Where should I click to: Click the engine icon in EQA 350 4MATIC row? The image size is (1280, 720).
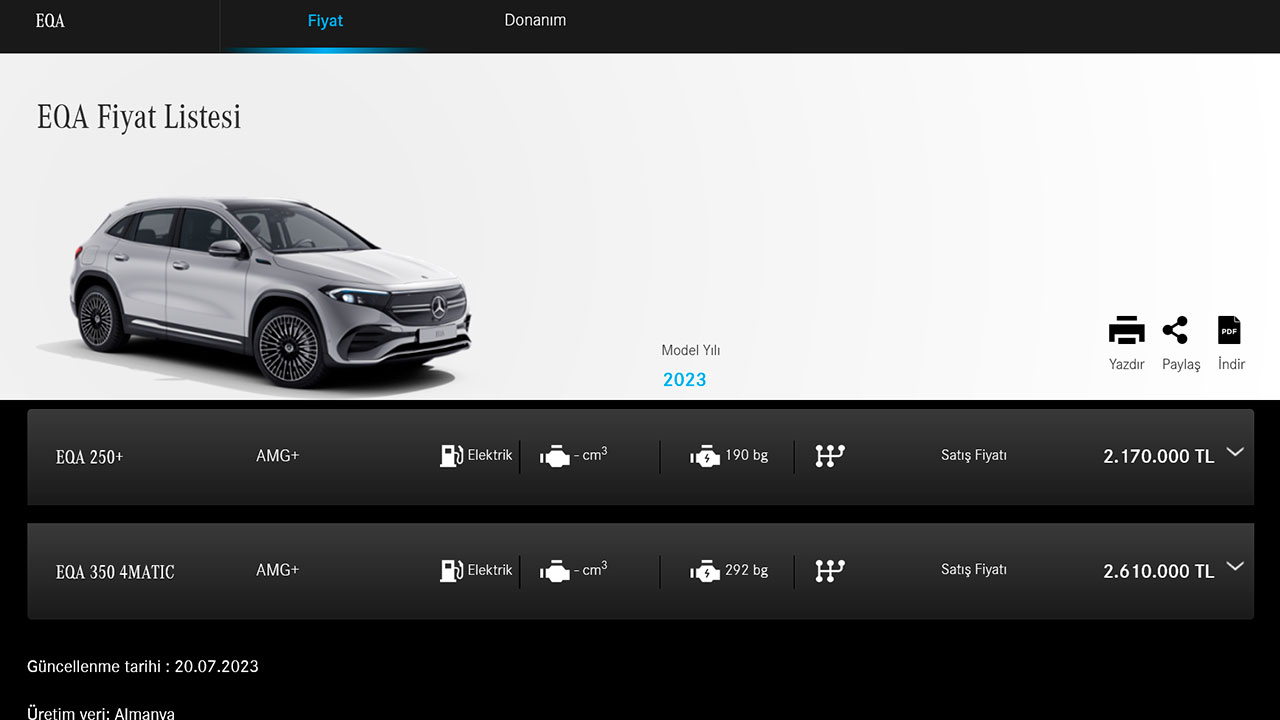pyautogui.click(x=554, y=572)
